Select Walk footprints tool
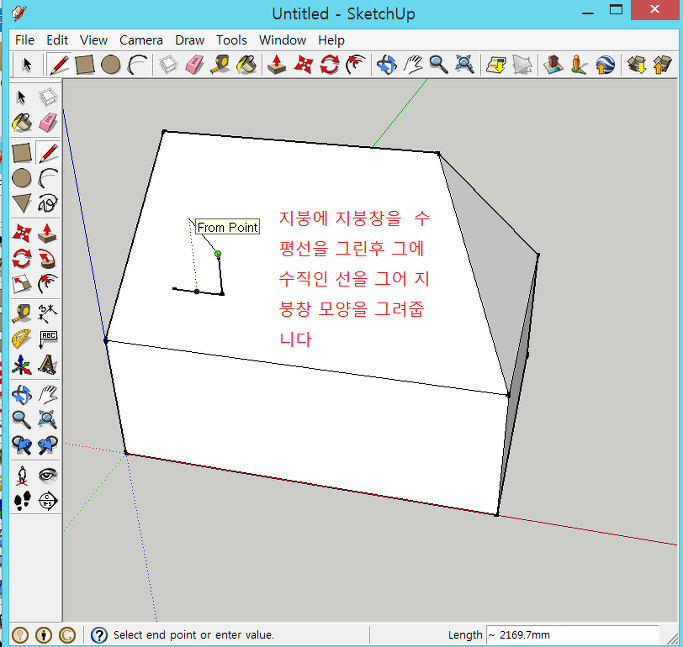The height and width of the screenshot is (647, 683). pyautogui.click(x=21, y=501)
